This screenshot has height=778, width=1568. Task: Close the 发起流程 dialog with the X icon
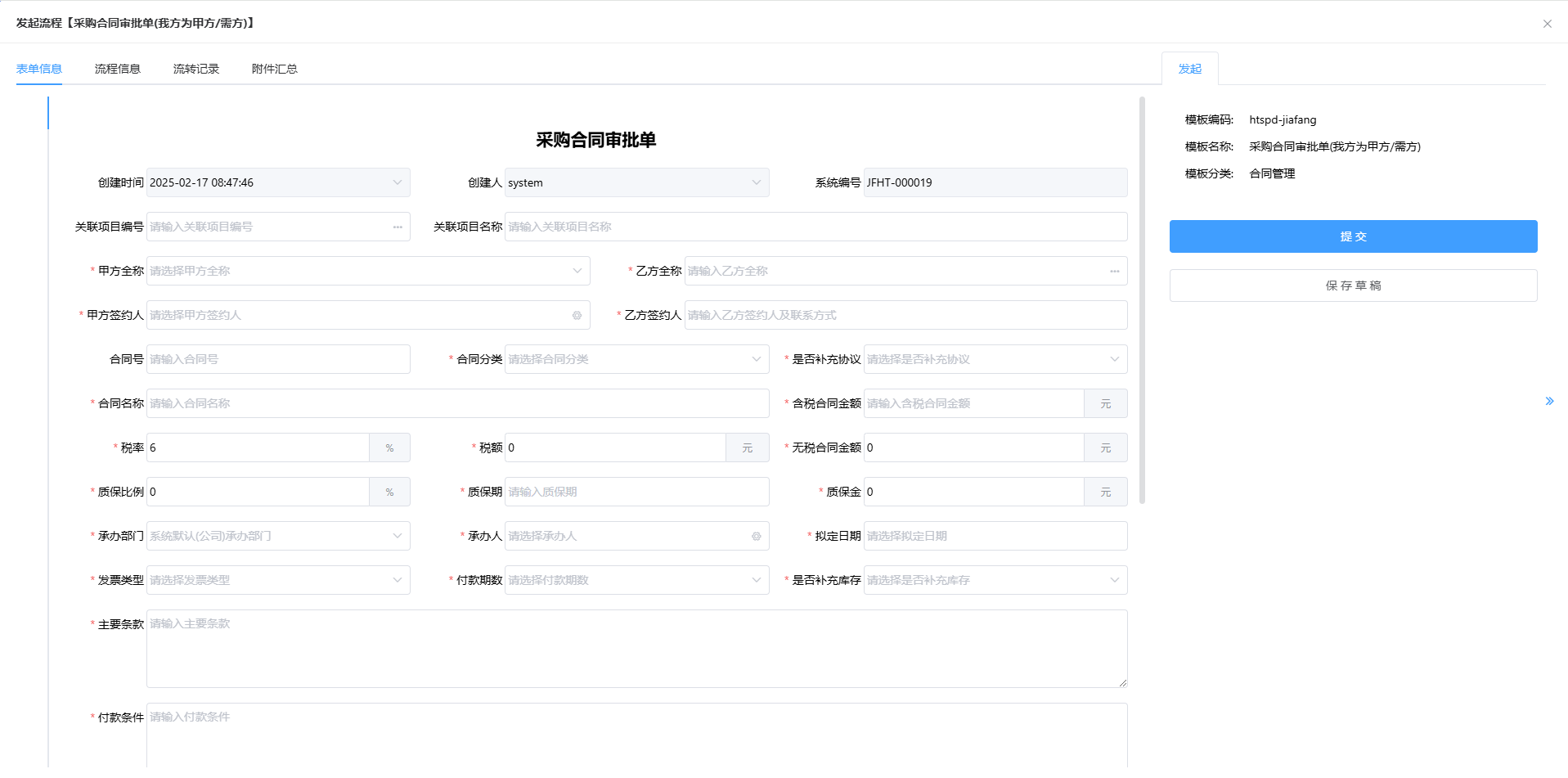point(1547,24)
